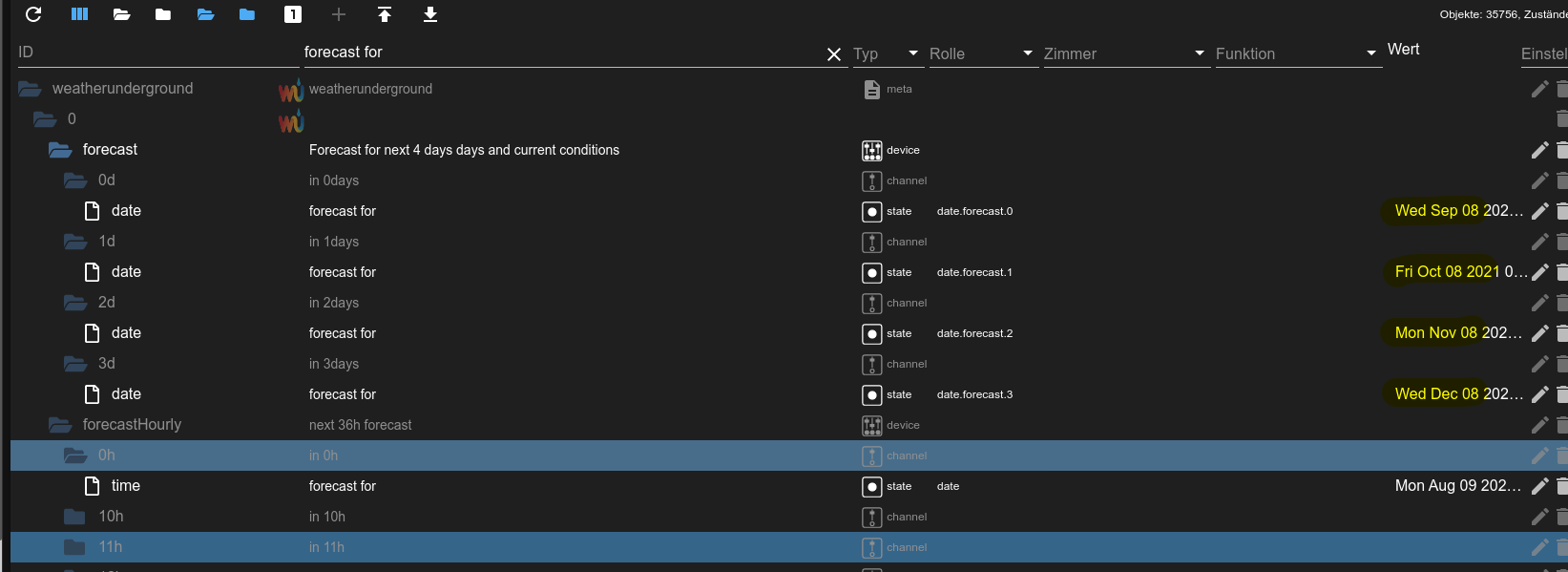The height and width of the screenshot is (572, 1568).
Task: Edit the date.forecast.0 state object
Action: point(1539,211)
